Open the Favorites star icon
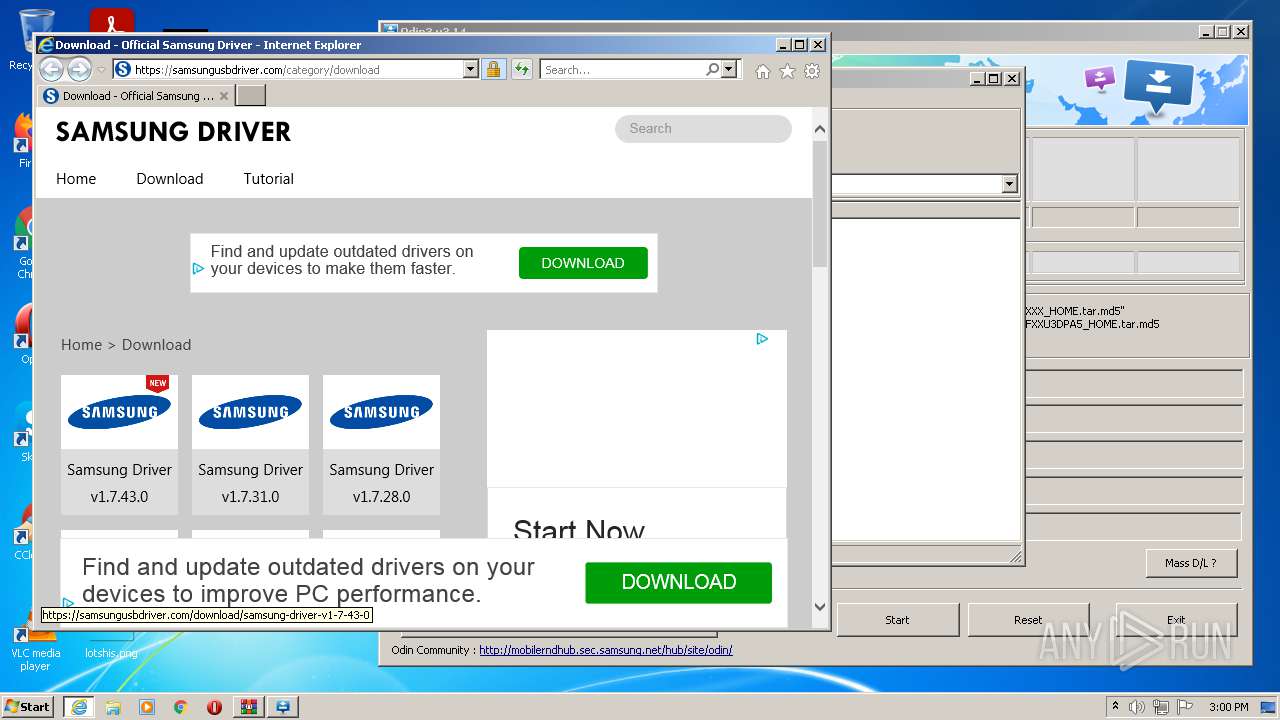Viewport: 1280px width, 720px height. (x=787, y=70)
